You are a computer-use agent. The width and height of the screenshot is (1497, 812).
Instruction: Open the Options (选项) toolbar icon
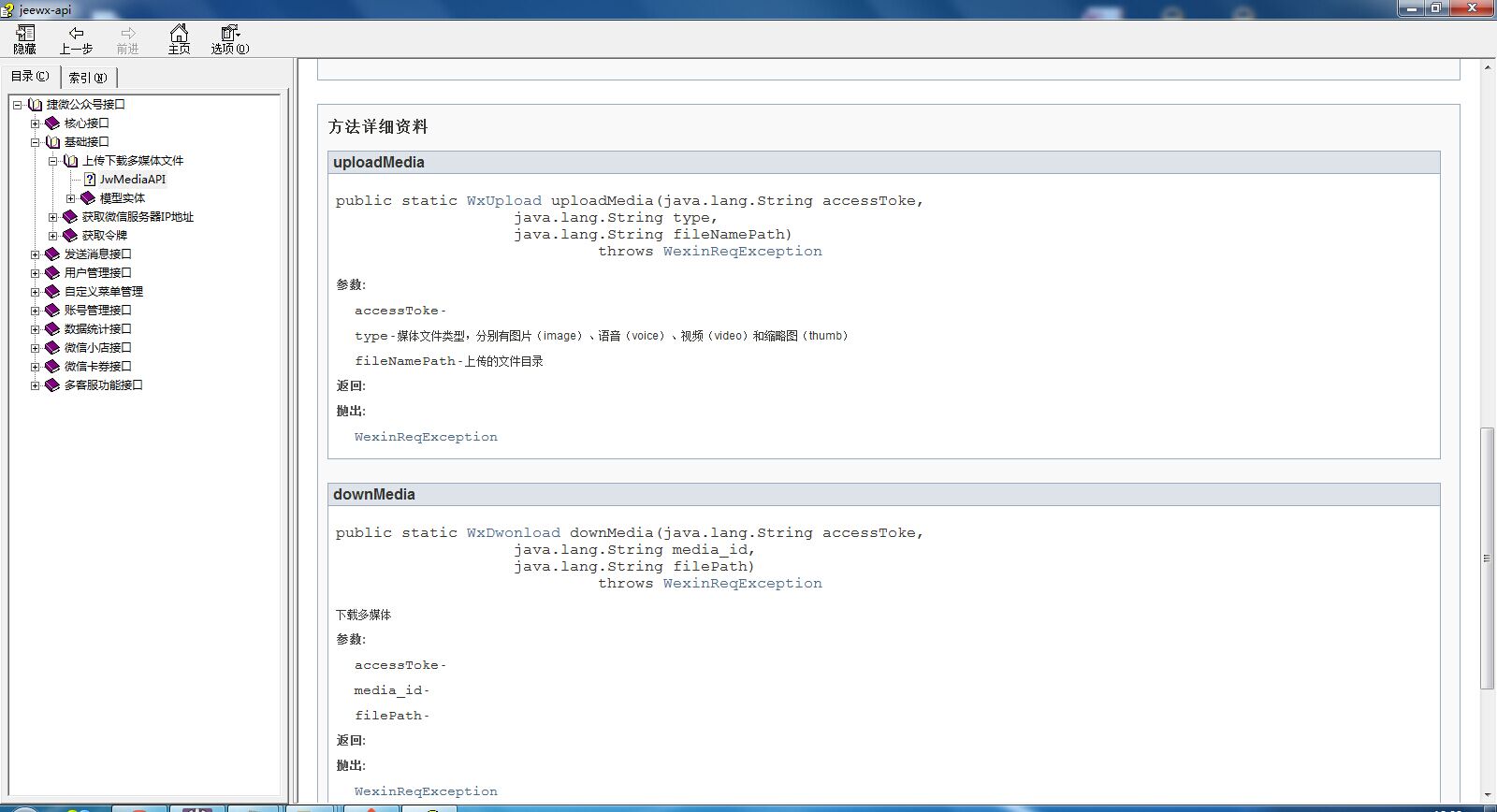point(229,34)
